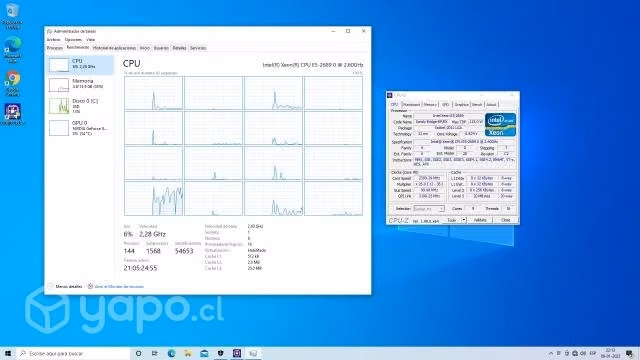640x360 pixels.
Task: Open Windows Security shield in the taskbar
Action: point(220,353)
